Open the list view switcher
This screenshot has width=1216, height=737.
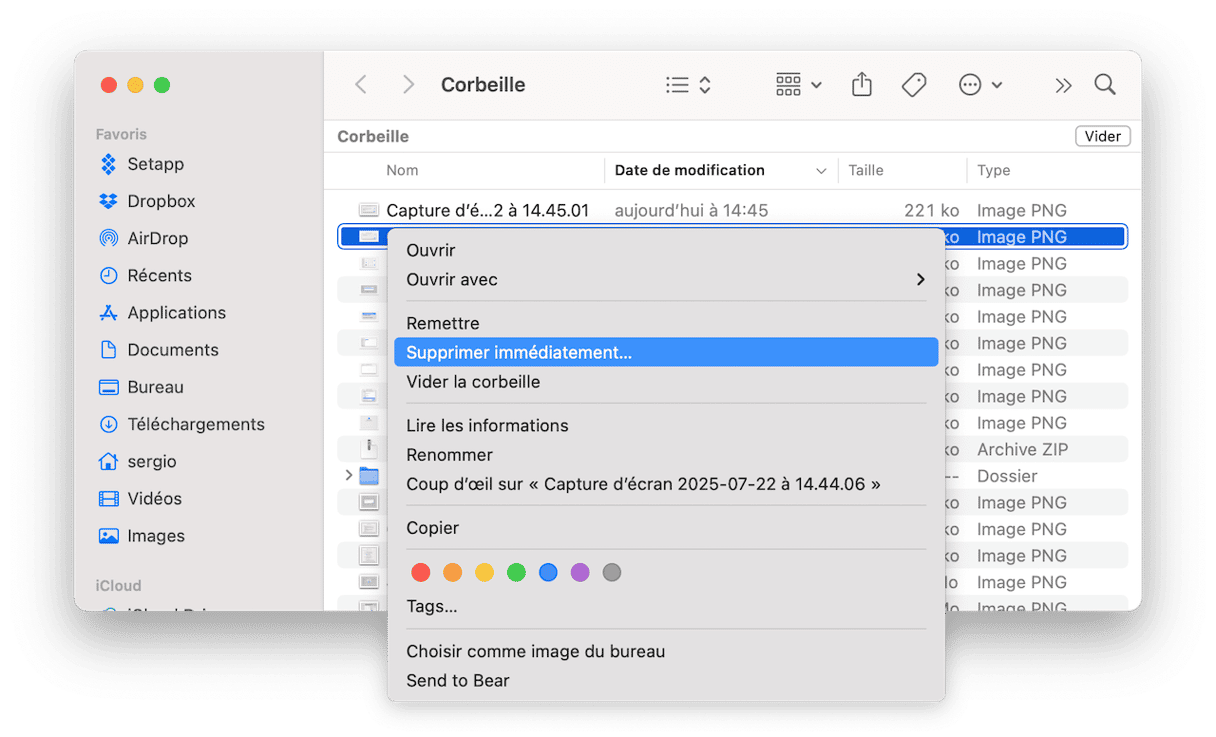coord(688,85)
